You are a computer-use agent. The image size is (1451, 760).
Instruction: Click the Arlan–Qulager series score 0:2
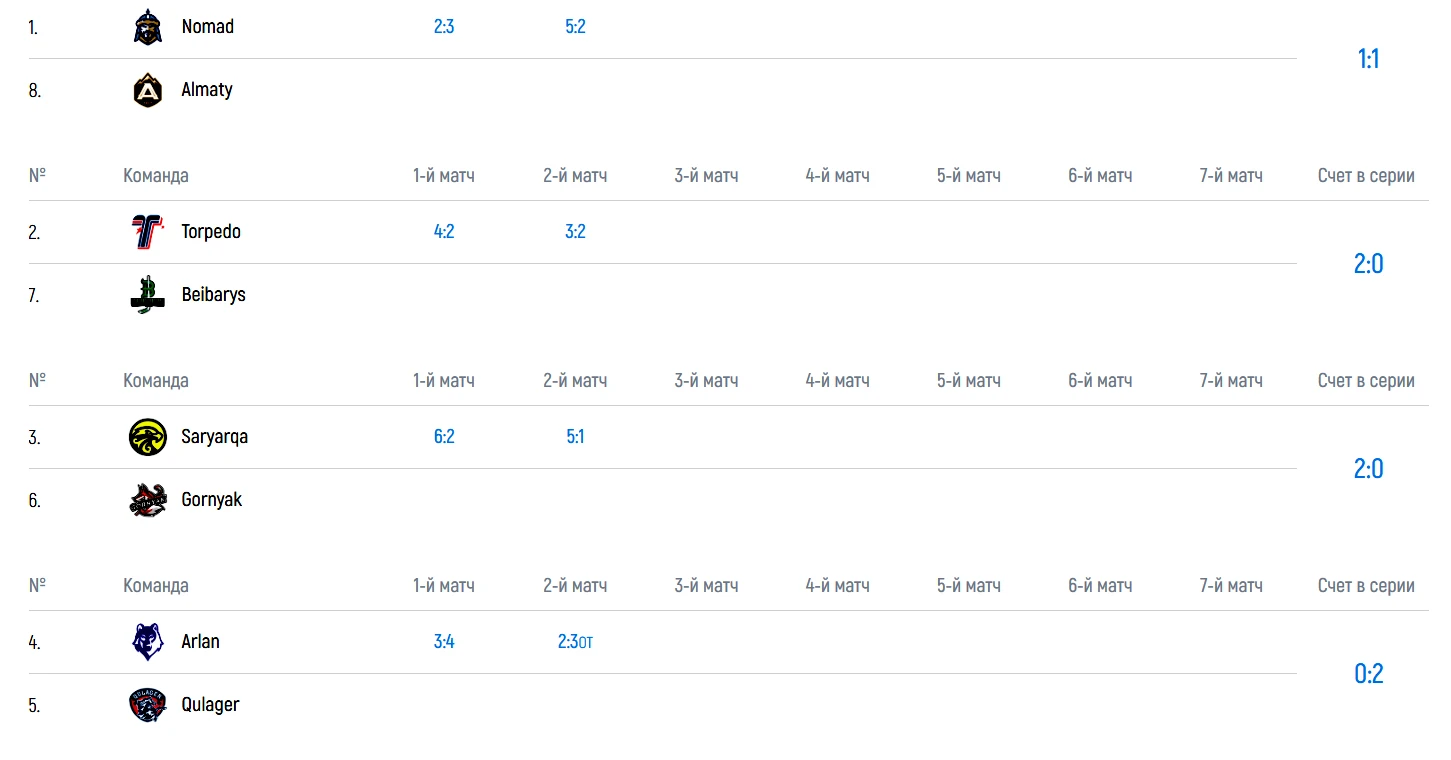tap(1368, 674)
